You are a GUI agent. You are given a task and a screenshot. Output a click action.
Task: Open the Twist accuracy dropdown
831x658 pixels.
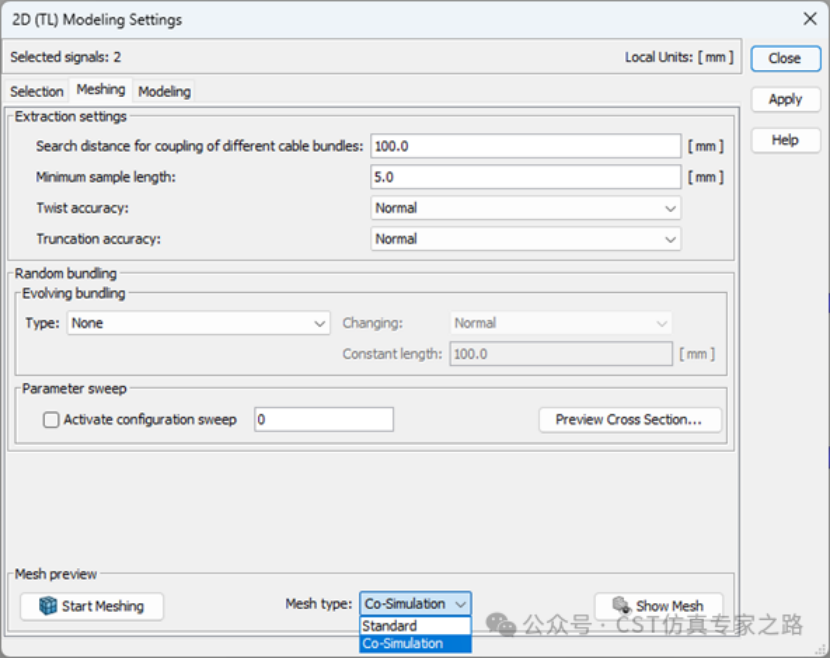pos(525,208)
